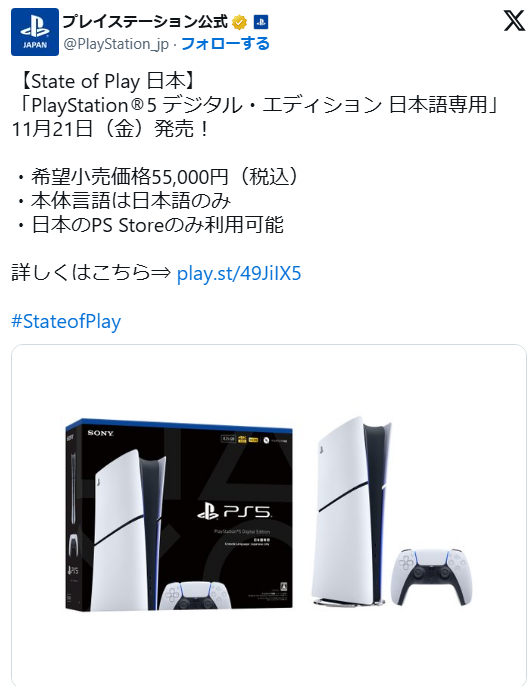Click the @PlayStation_jp handle
This screenshot has width=531, height=686.
click(x=116, y=44)
